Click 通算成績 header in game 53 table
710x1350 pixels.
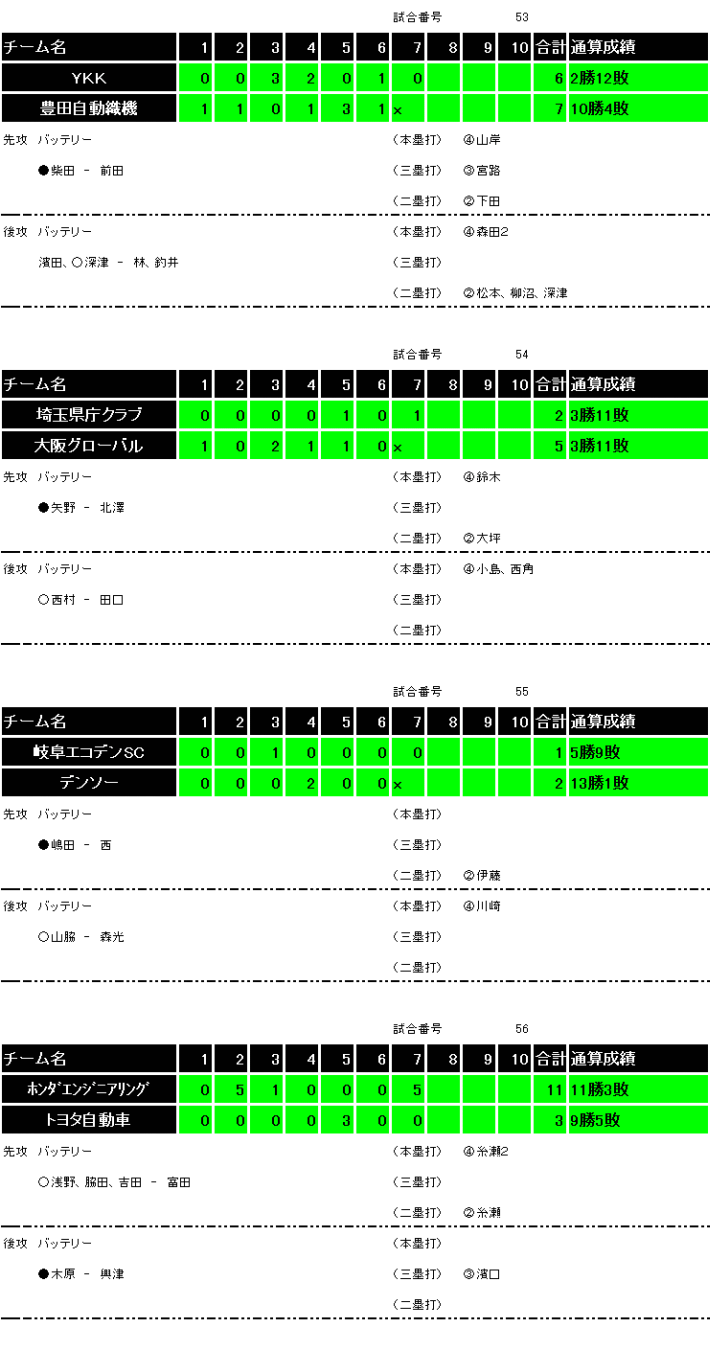(x=638, y=47)
